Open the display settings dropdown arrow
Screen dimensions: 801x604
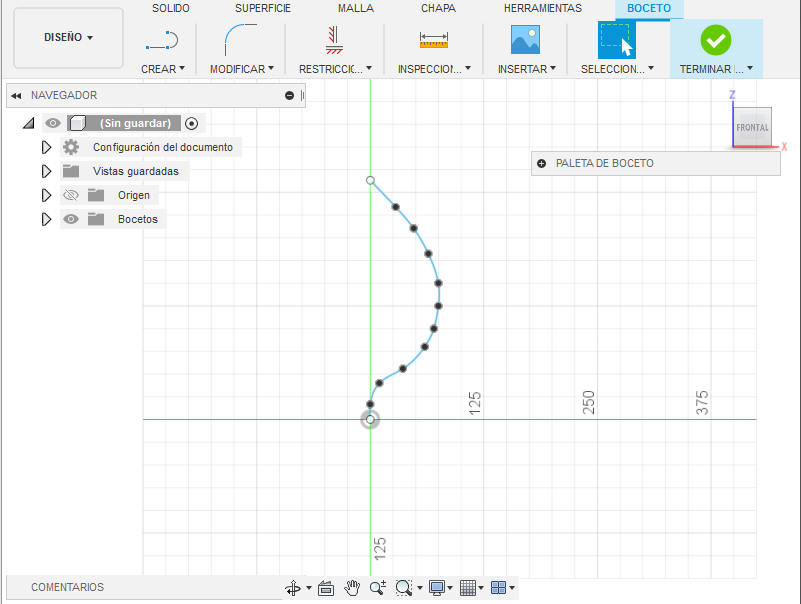(450, 588)
